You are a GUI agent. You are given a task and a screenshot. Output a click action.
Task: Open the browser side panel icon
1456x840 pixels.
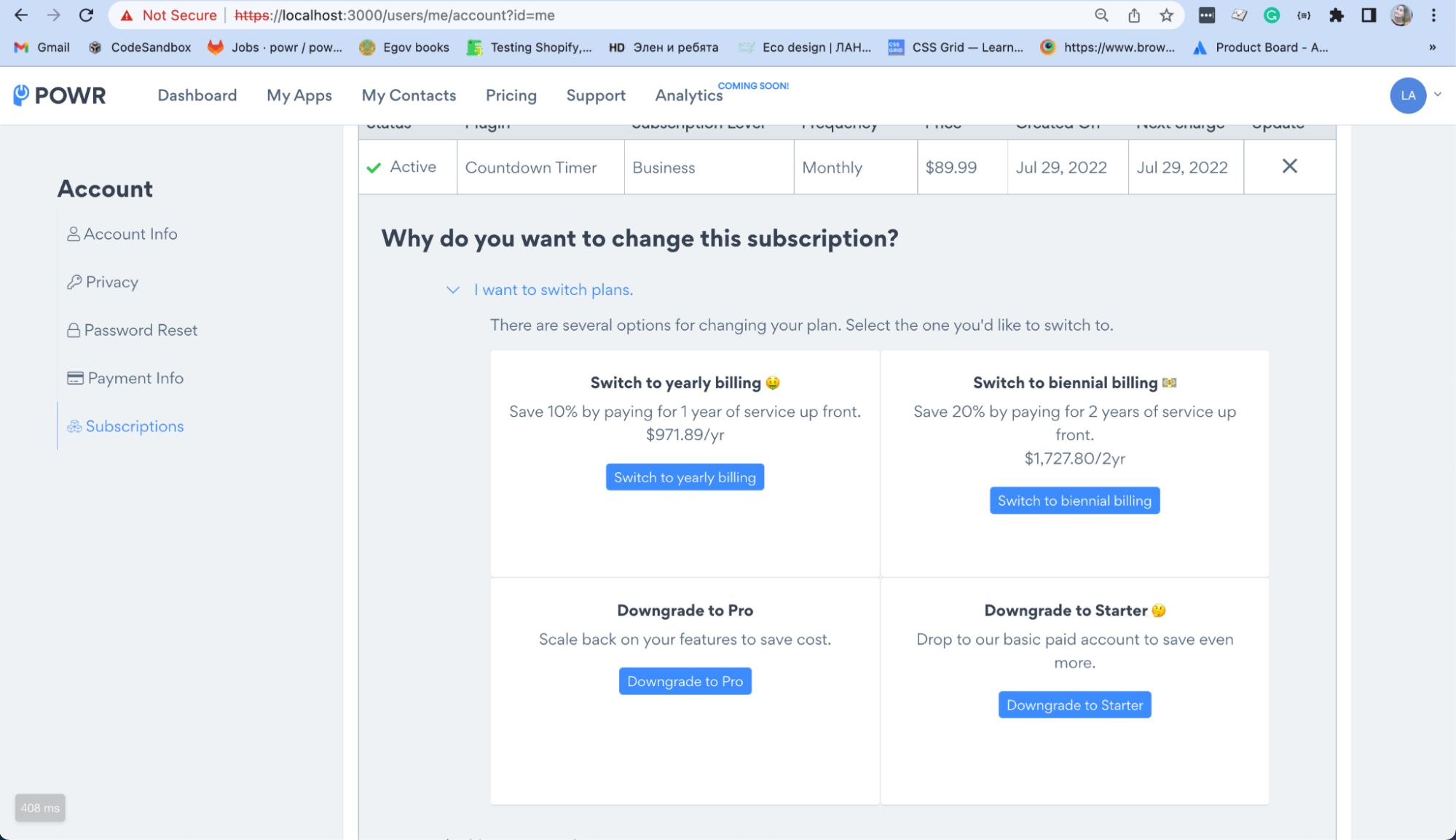pyautogui.click(x=1369, y=15)
